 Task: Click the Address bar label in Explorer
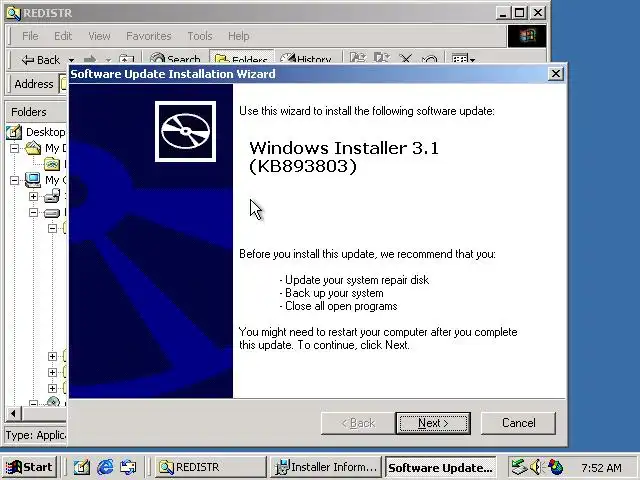coord(34,84)
